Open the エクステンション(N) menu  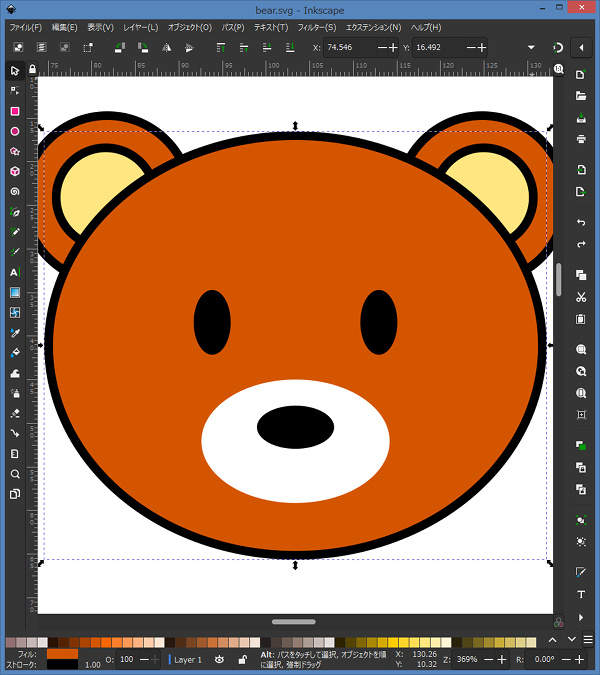[x=374, y=27]
